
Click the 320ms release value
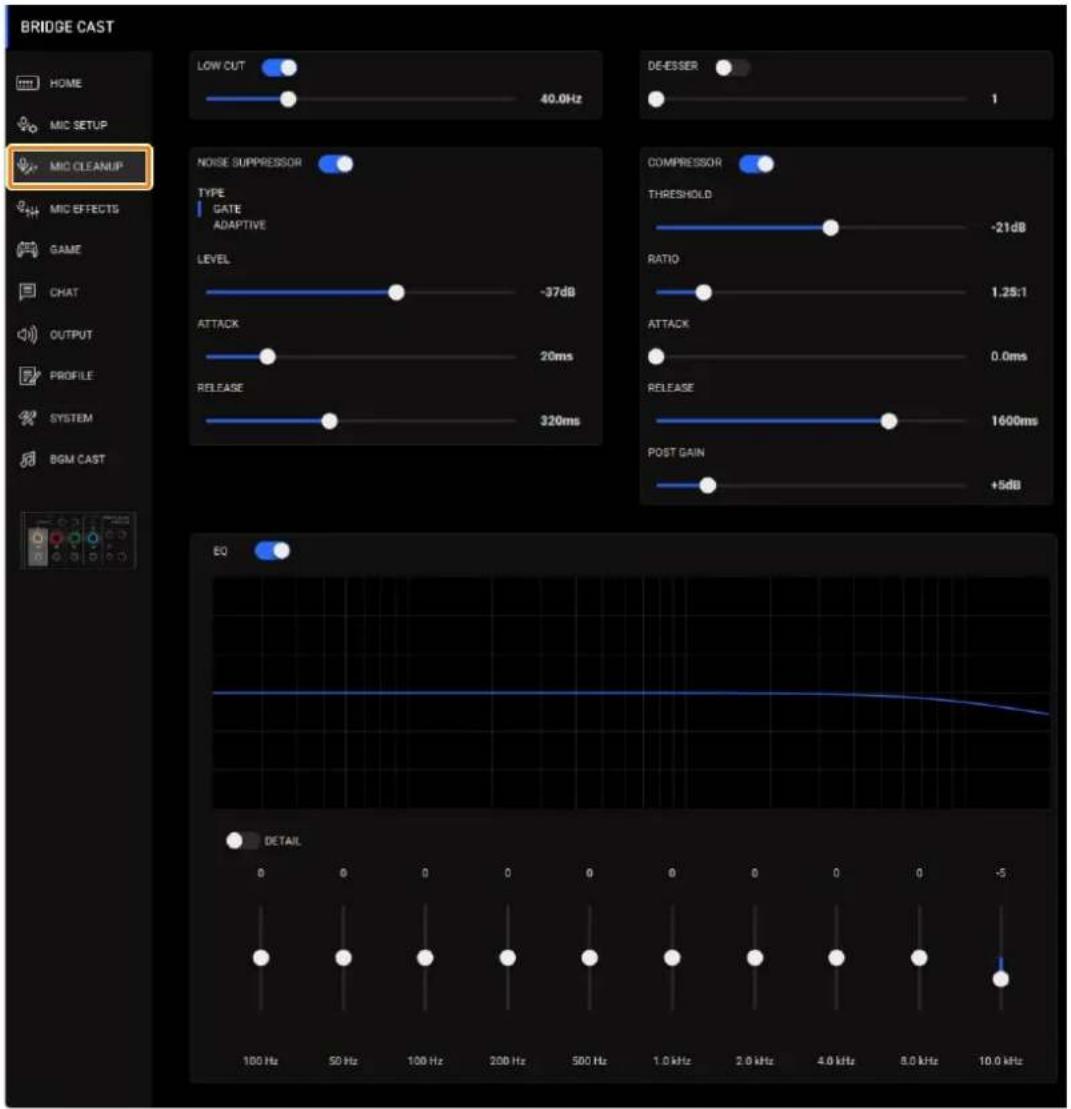560,421
